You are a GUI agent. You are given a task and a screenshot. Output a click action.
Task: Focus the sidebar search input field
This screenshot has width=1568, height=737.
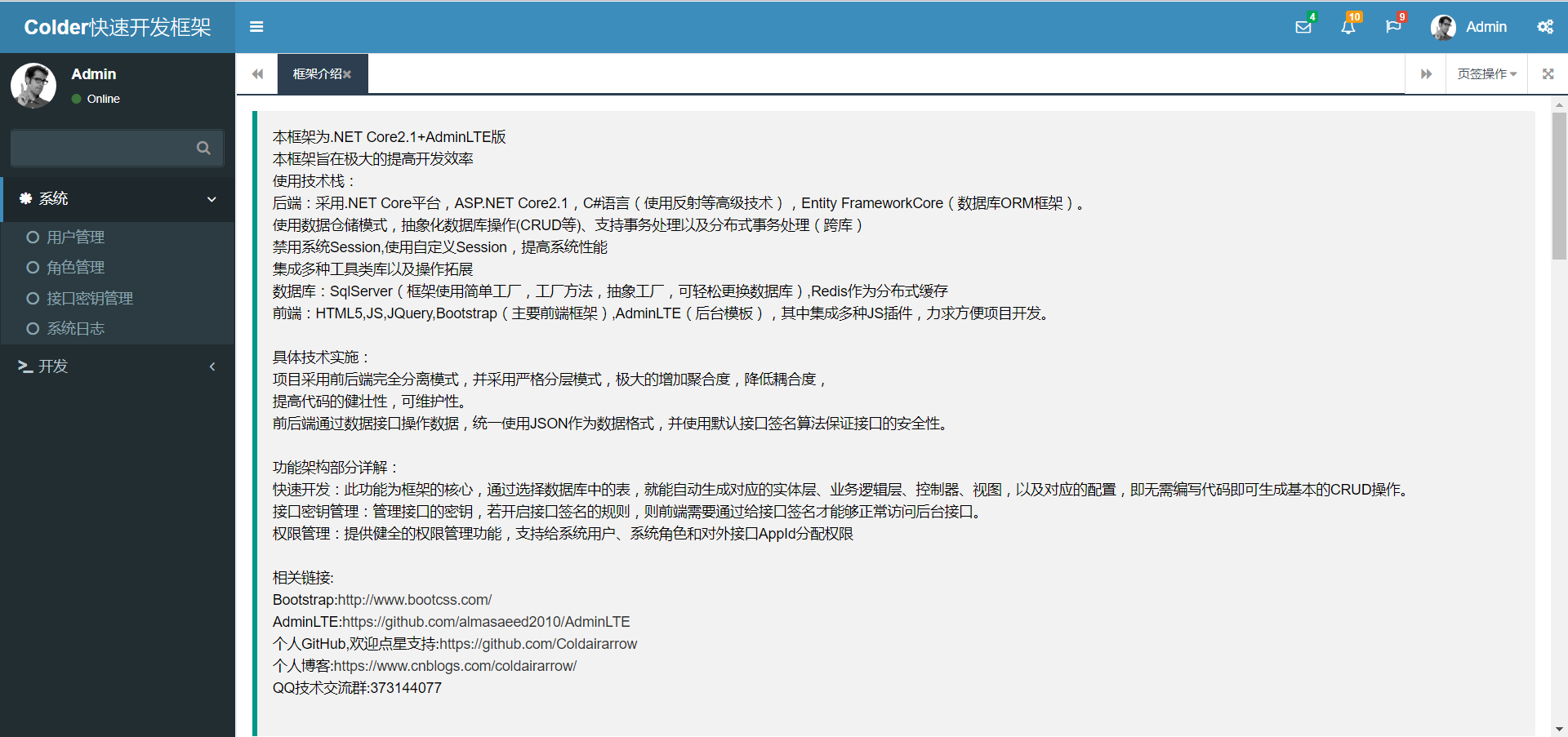coord(102,148)
